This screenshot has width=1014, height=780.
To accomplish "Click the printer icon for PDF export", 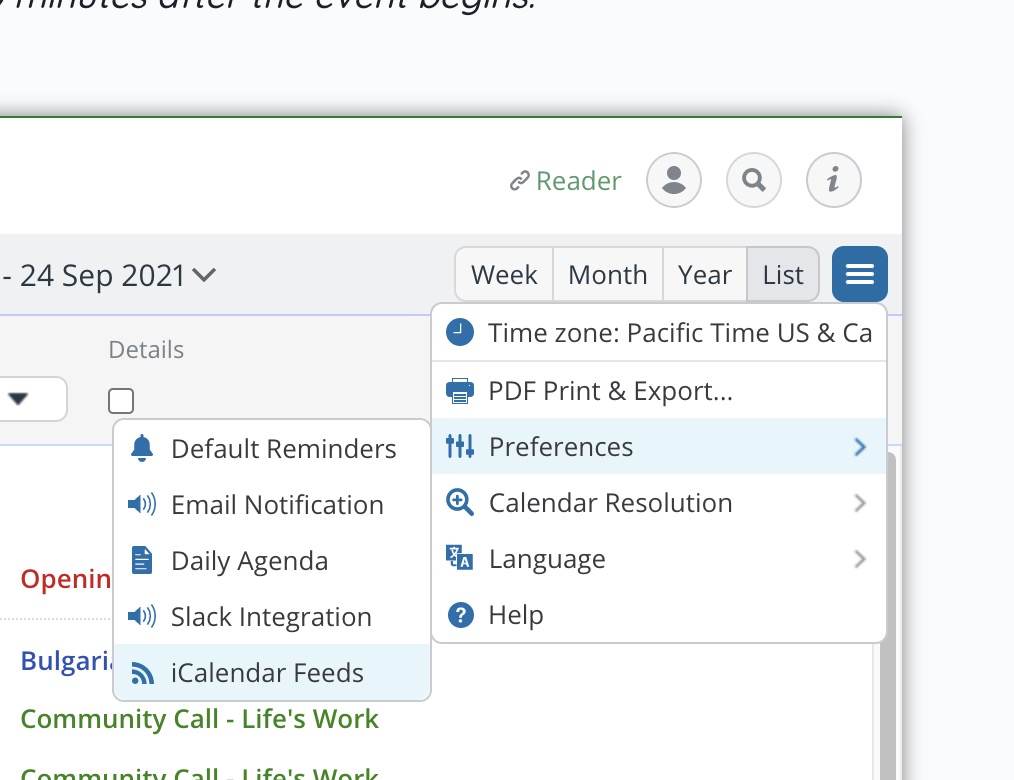I will 460,391.
